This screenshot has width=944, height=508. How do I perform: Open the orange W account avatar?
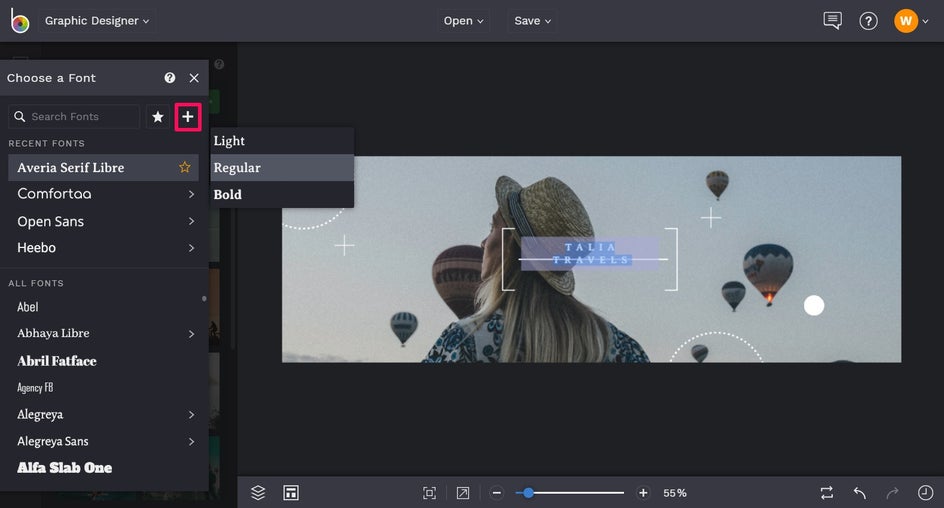[905, 21]
